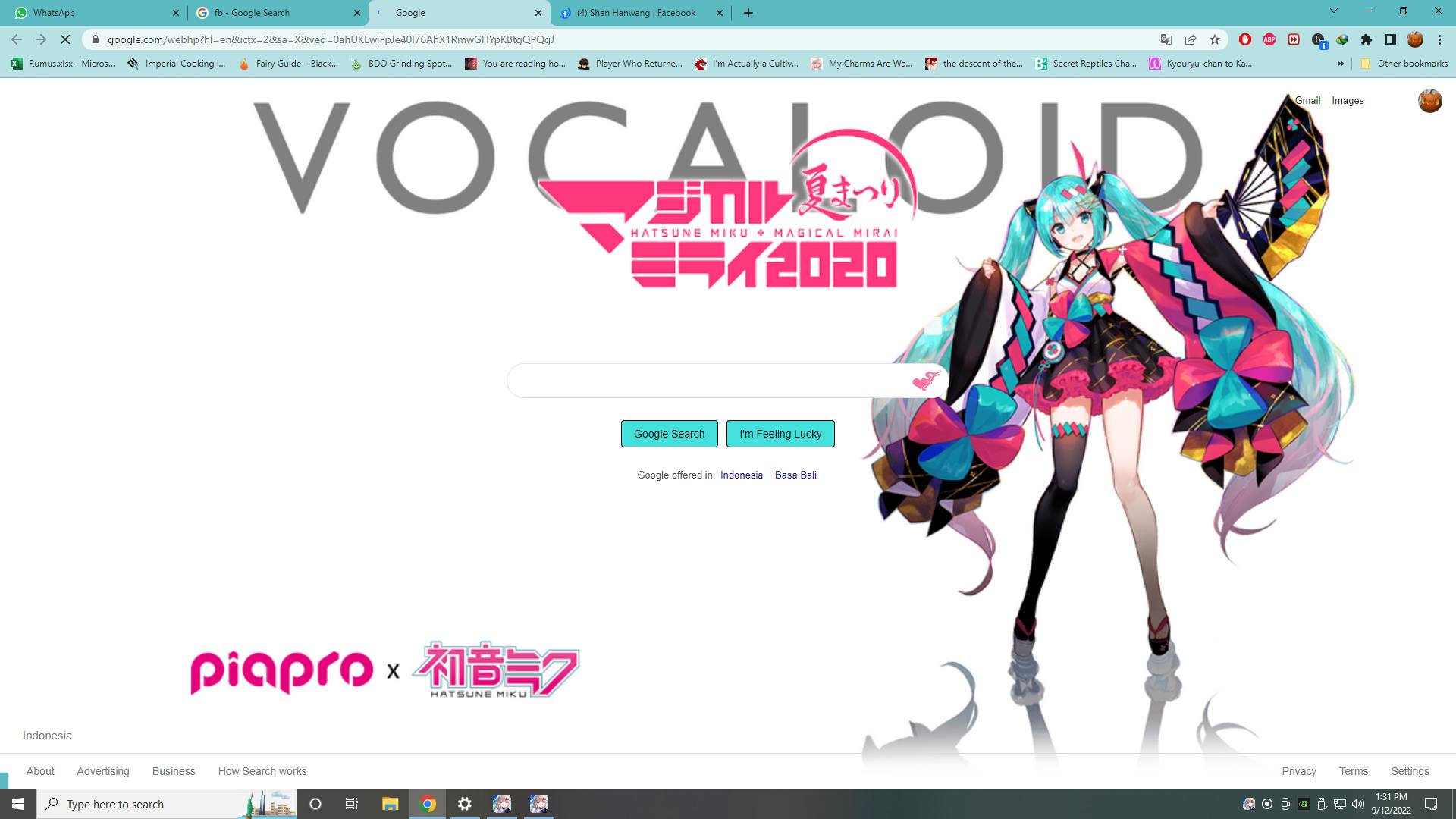Open the Imperial Cooking bookmark
1456x819 pixels.
tap(177, 64)
